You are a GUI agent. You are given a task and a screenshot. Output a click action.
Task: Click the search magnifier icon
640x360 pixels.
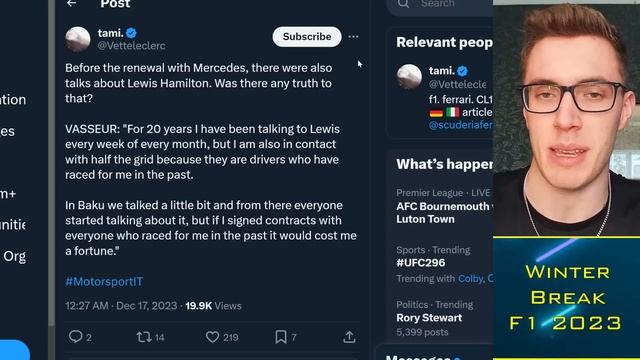[403, 4]
